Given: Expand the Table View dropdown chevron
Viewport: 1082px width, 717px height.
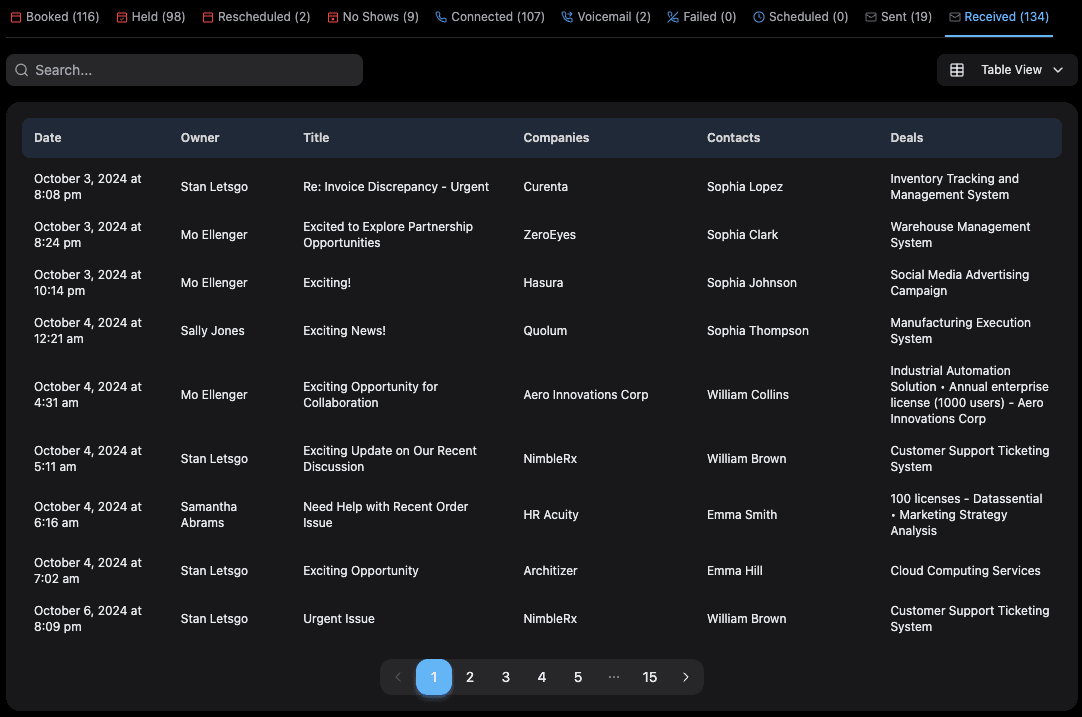Looking at the screenshot, I should pyautogui.click(x=1058, y=70).
